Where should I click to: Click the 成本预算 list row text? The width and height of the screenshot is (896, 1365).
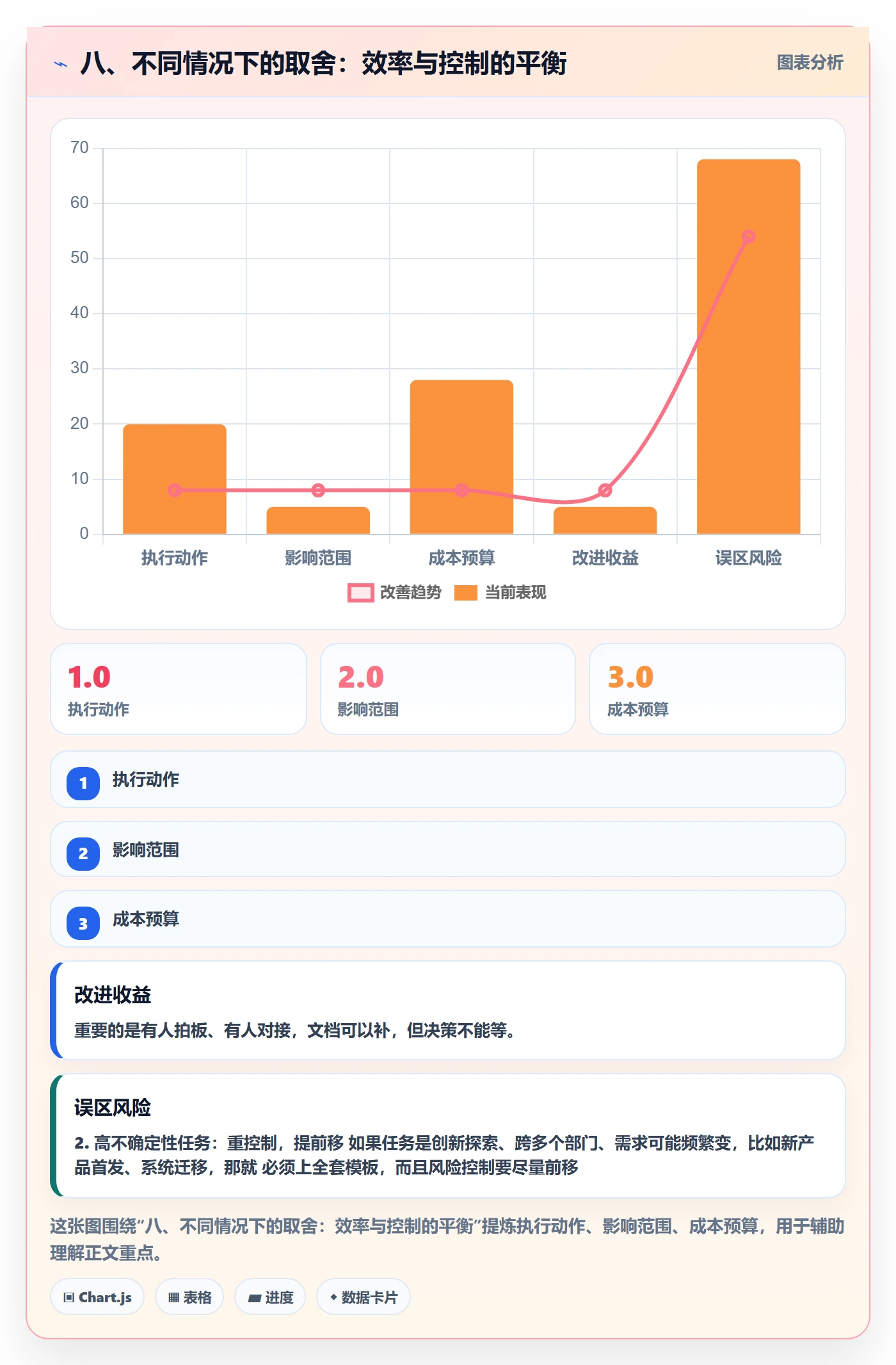(x=146, y=919)
